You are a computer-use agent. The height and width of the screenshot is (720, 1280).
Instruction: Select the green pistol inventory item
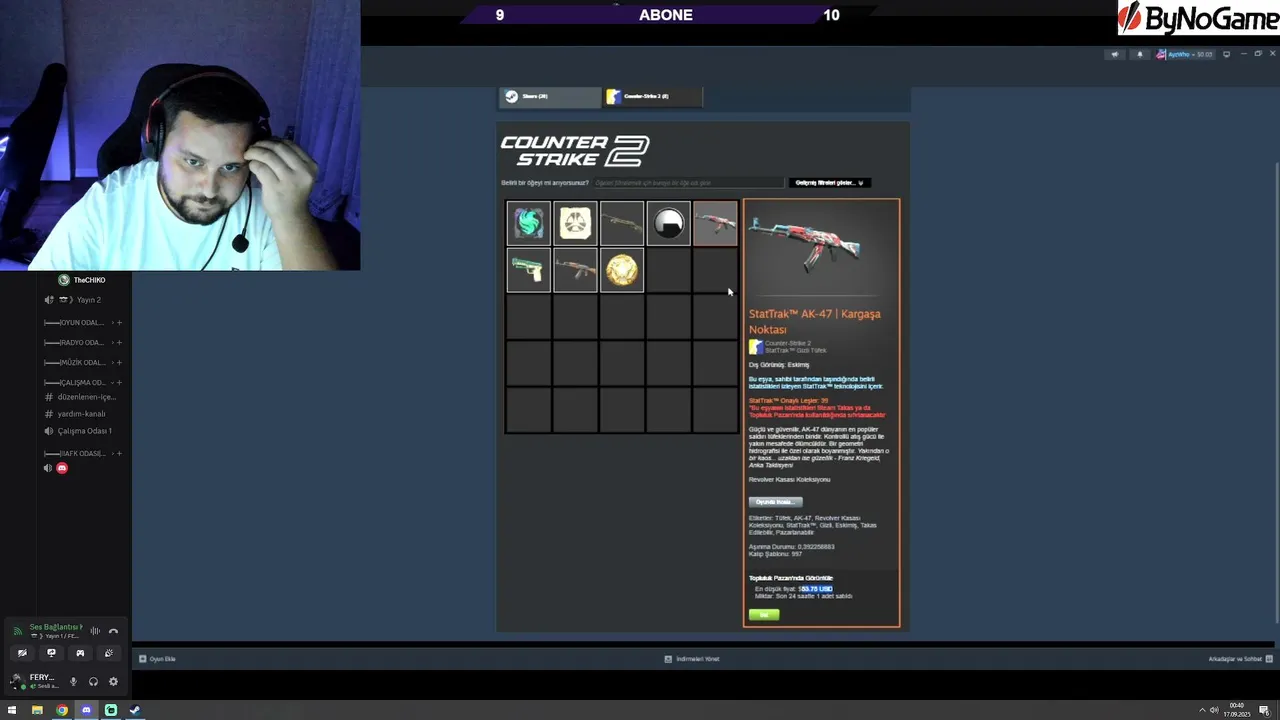(528, 270)
